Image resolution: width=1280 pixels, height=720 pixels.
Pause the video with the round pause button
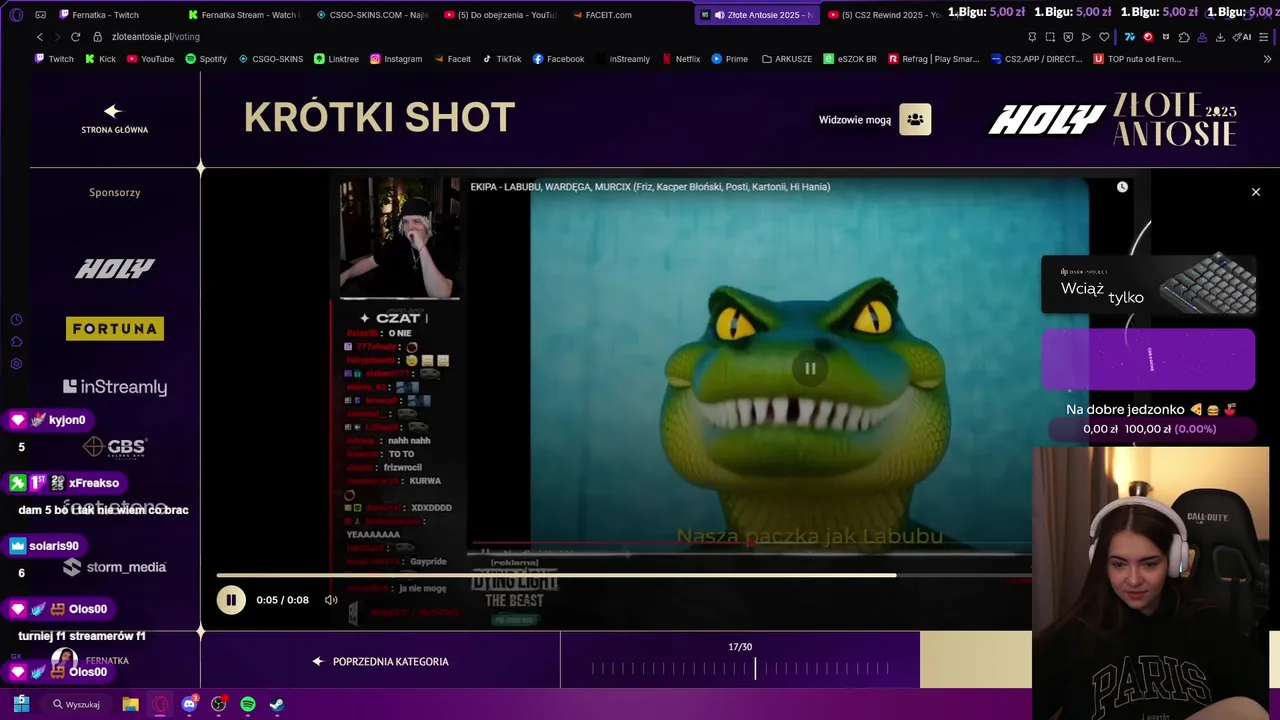[x=231, y=600]
